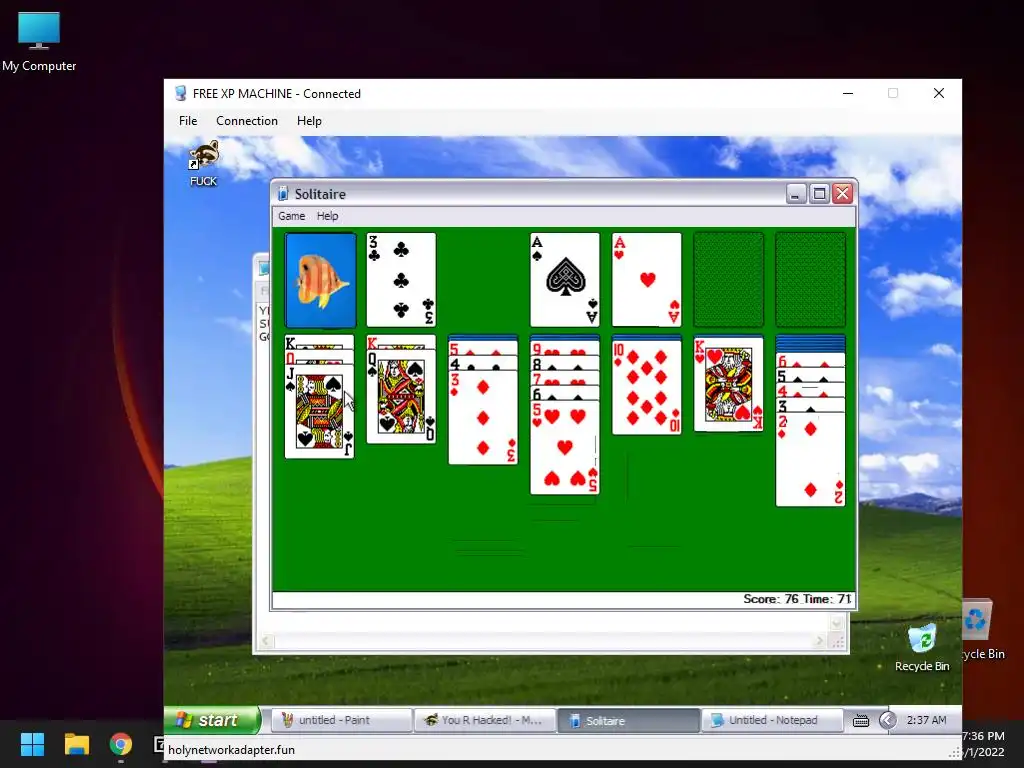Minimize the FREE XP MACHINE window
The image size is (1024, 768).
click(x=848, y=93)
